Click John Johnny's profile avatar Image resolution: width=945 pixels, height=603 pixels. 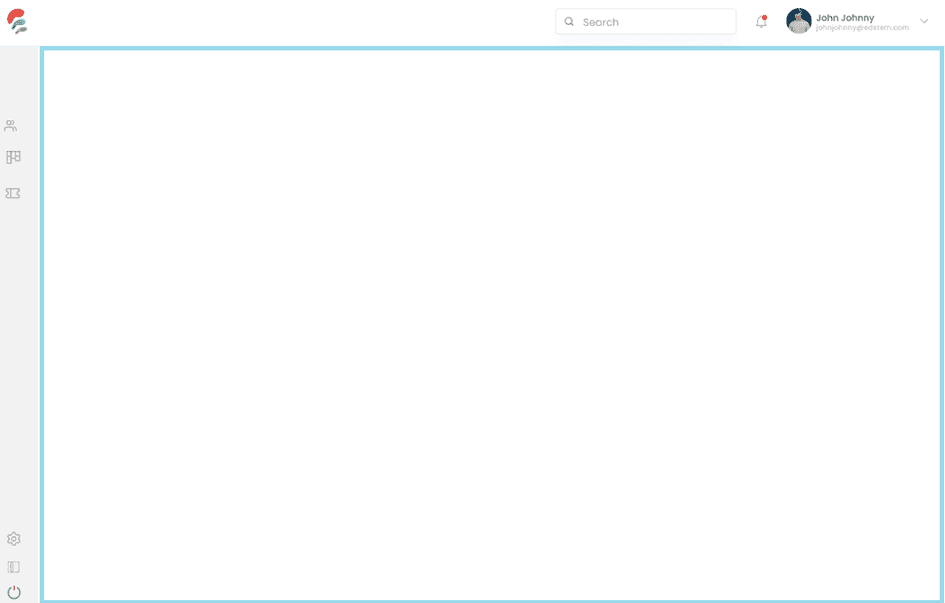(799, 20)
